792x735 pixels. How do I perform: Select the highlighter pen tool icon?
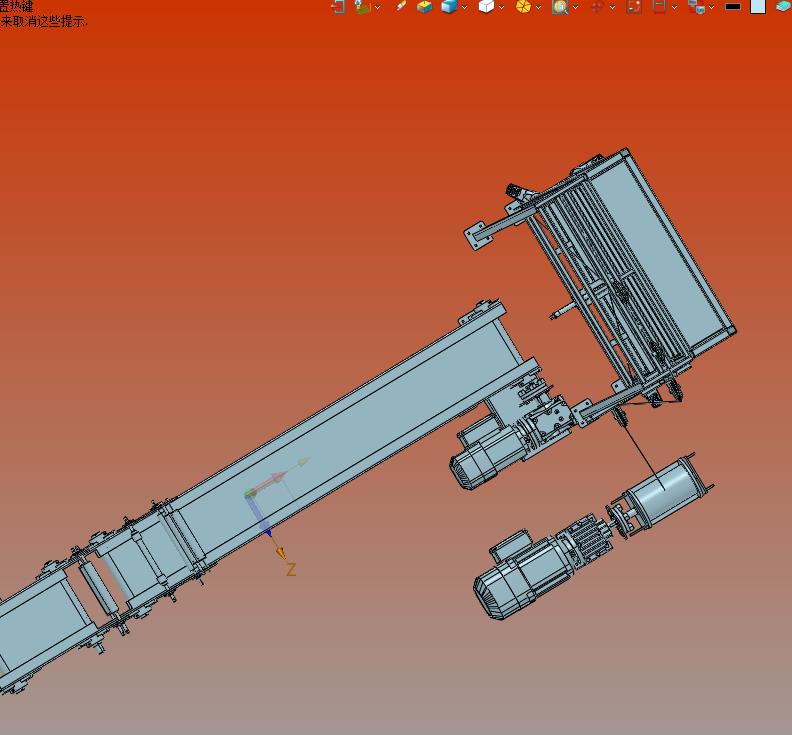[x=401, y=6]
